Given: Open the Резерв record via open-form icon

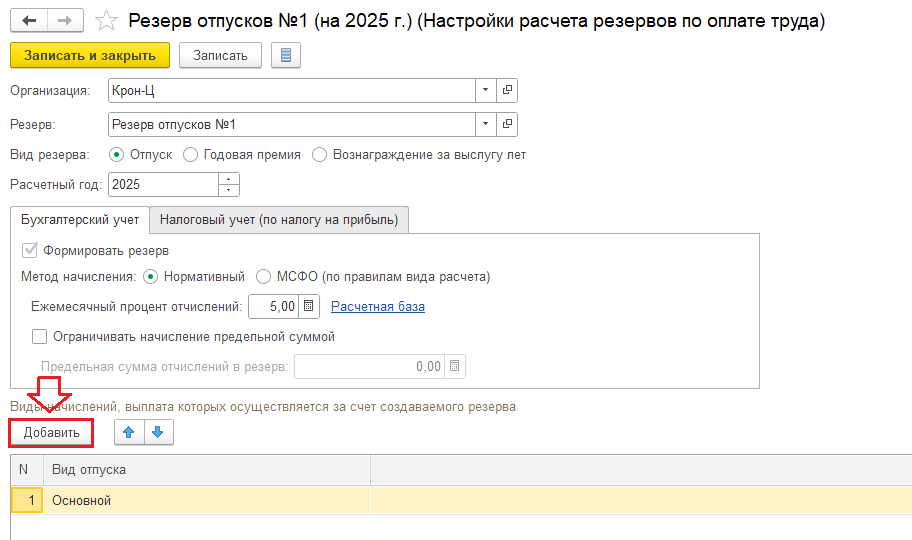Looking at the screenshot, I should click(507, 125).
